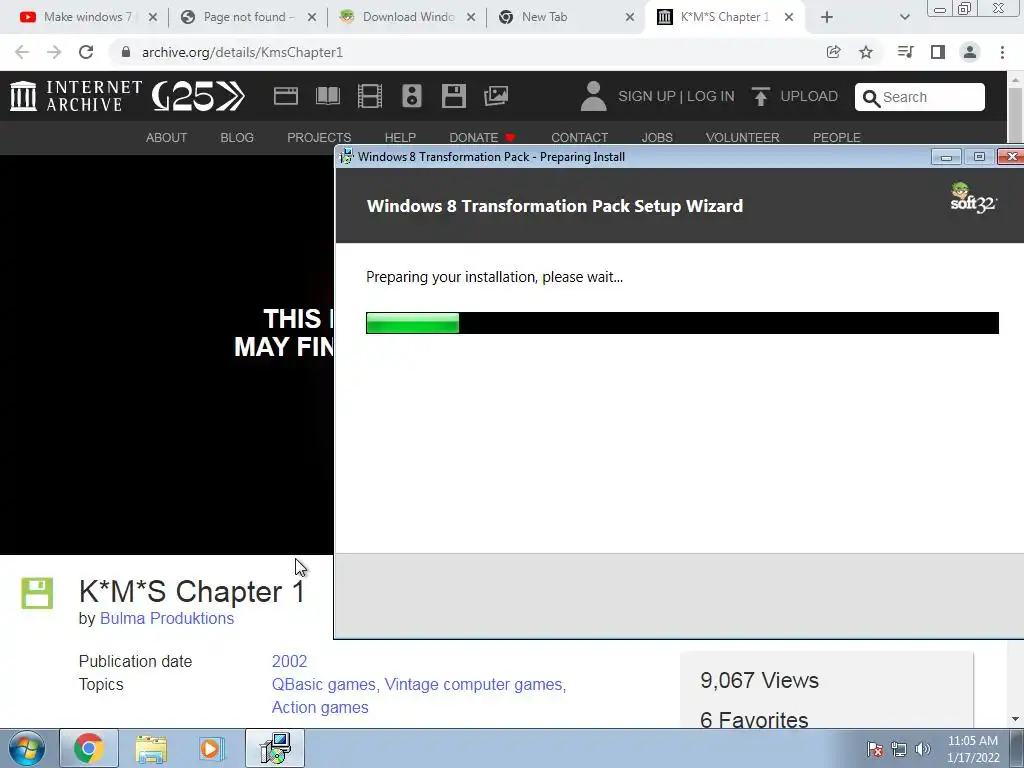Click the UPLOAD link text
The image size is (1024, 768).
point(809,97)
